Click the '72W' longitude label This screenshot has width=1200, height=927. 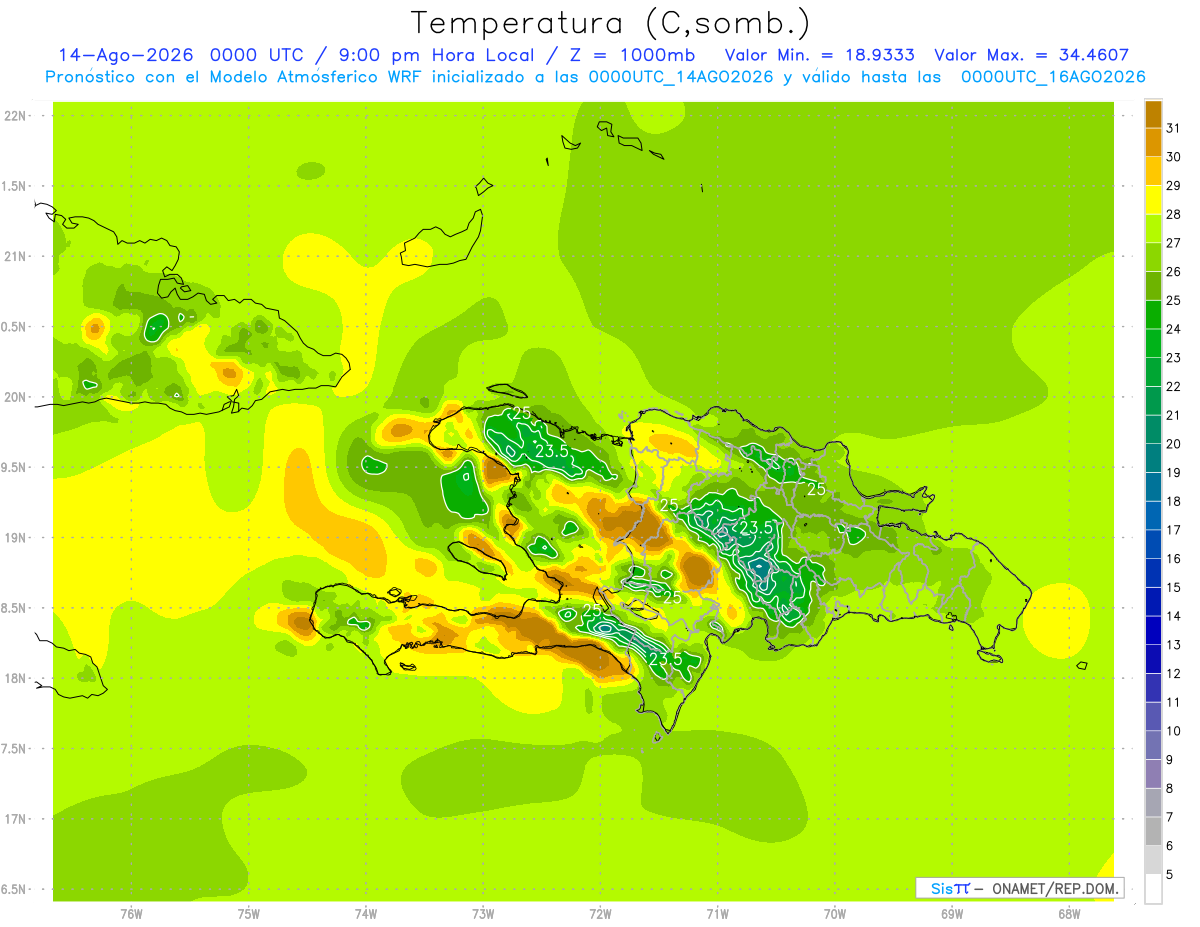[x=600, y=914]
